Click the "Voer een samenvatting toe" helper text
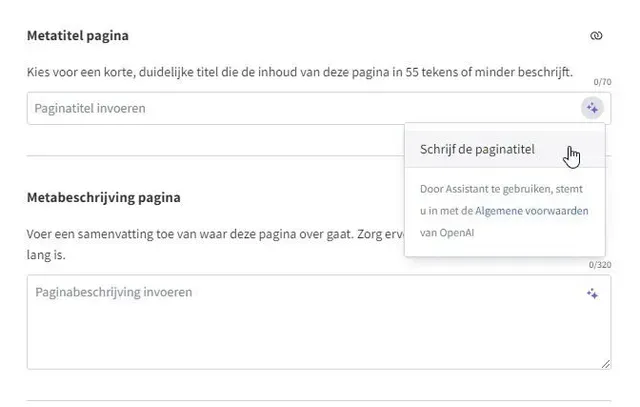 pyautogui.click(x=200, y=233)
